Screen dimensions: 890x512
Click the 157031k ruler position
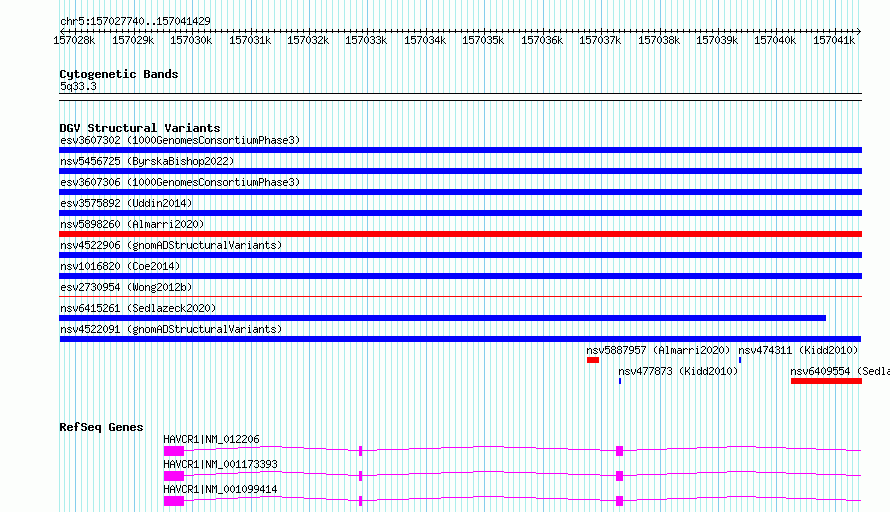coord(250,40)
